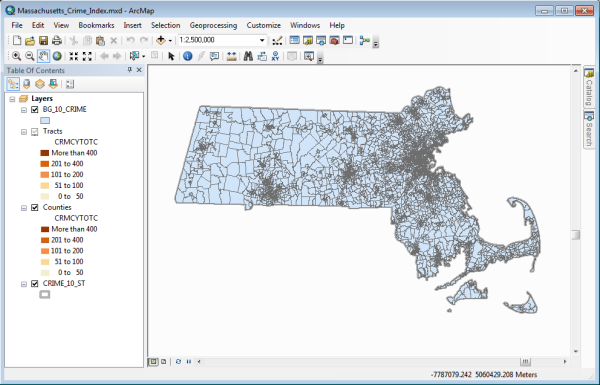Open a map document with Open icon

30,40
